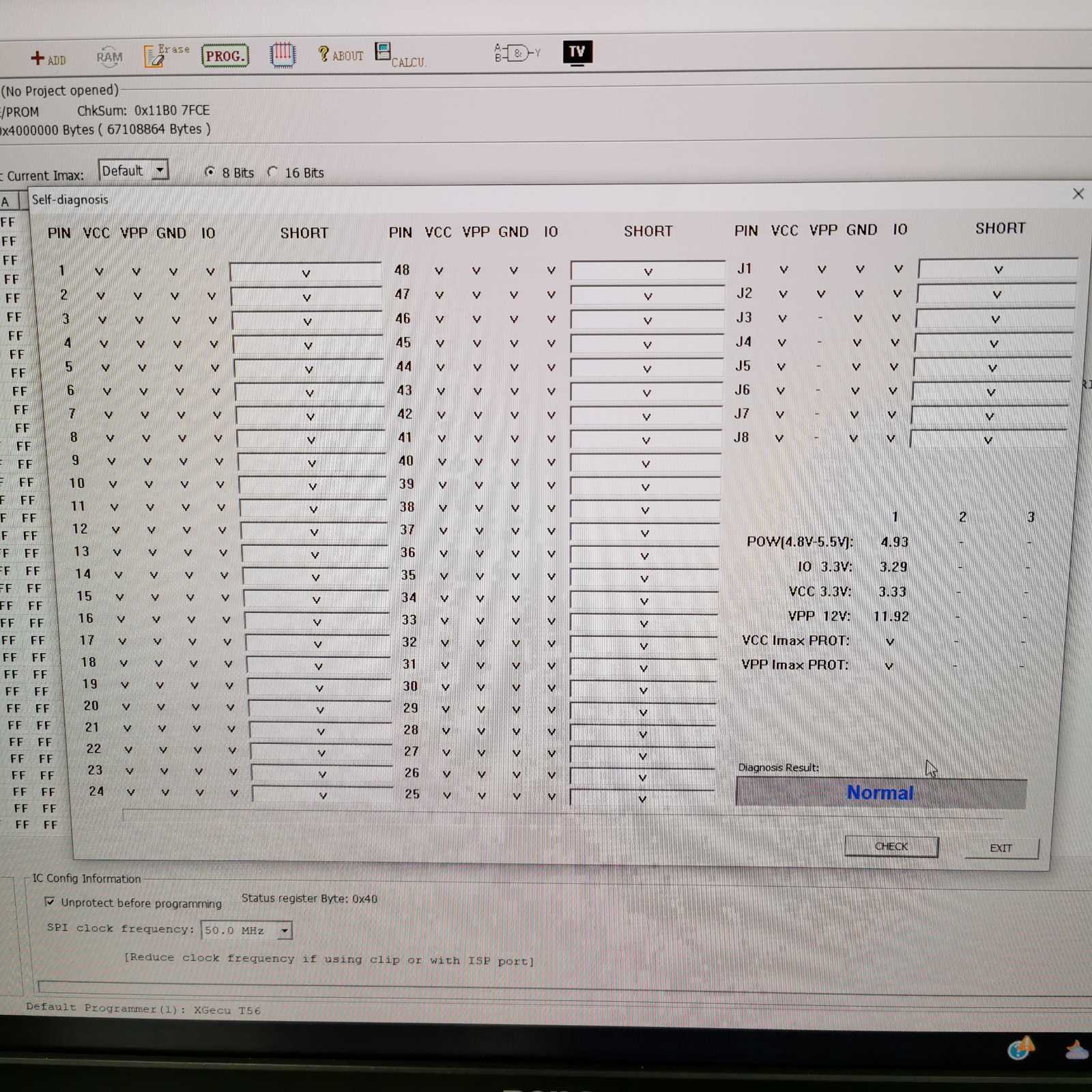Close the Self-diagnosis dialog
The width and height of the screenshot is (1092, 1092).
1078,194
